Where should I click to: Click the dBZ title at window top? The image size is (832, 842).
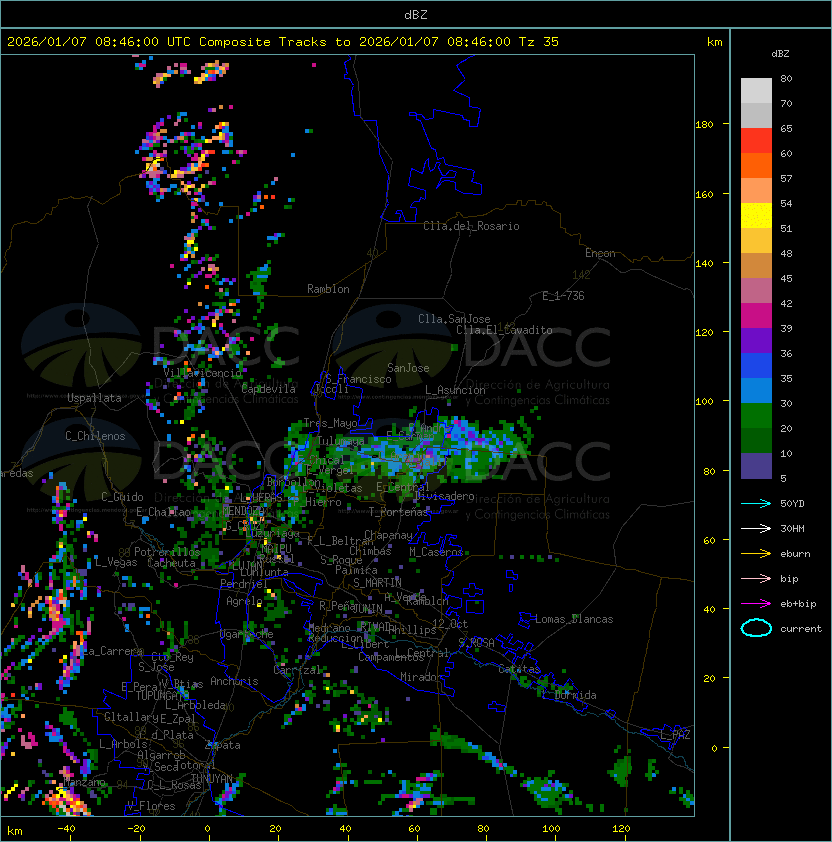[416, 14]
